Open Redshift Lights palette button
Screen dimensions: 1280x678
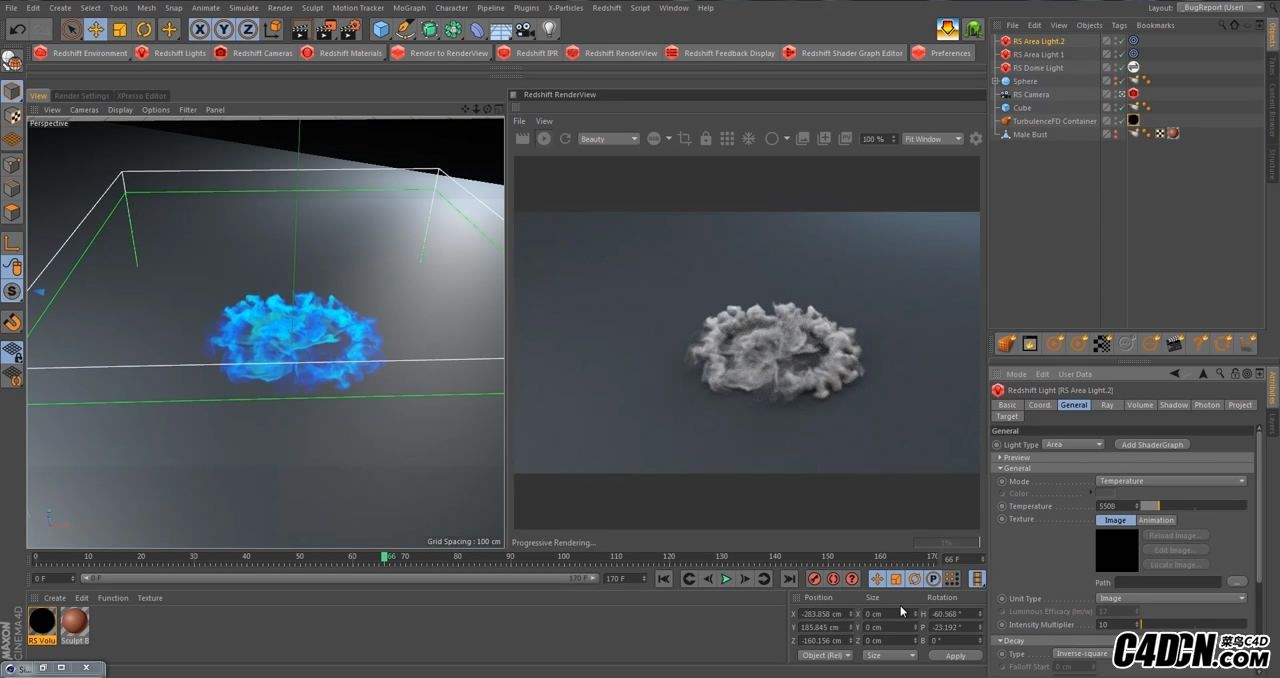pyautogui.click(x=170, y=53)
